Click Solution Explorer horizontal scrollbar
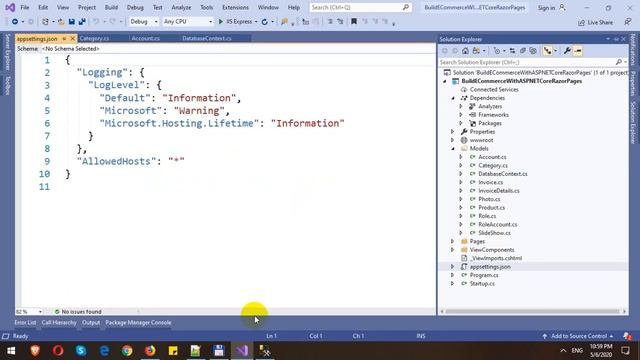The width and height of the screenshot is (640, 360). (533, 311)
